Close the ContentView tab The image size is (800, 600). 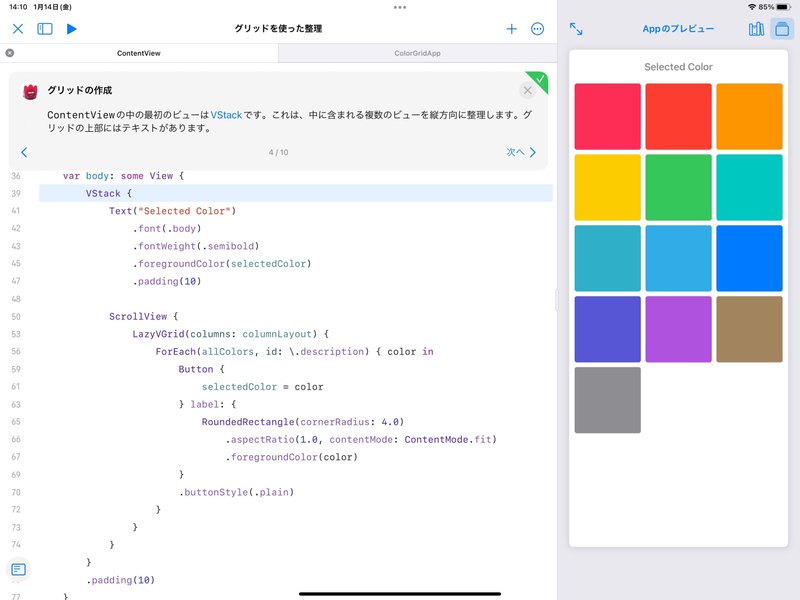coord(10,53)
